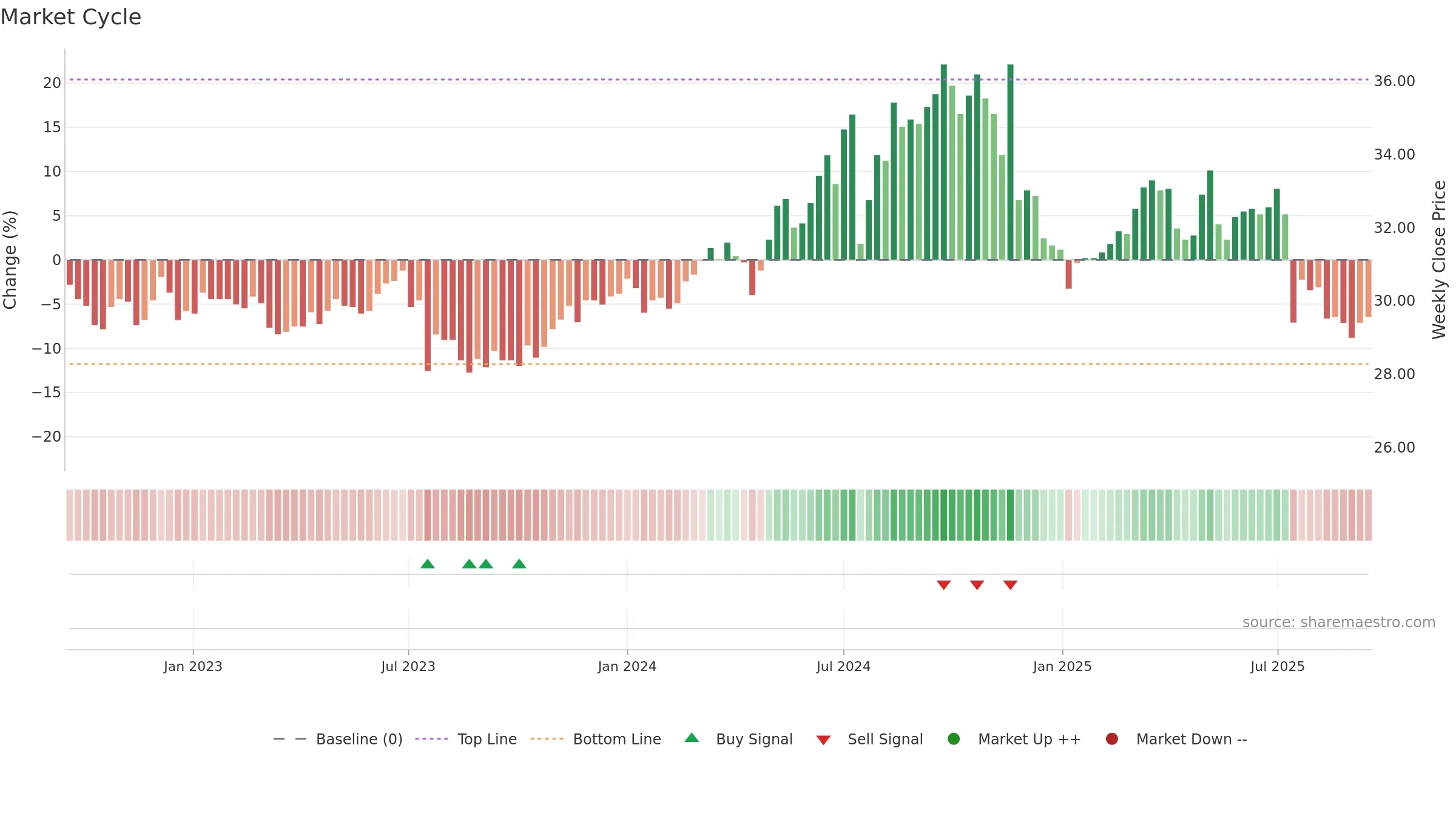Click the purple dotted Top Line legend sample
This screenshot has height=819, width=1456.
point(431,739)
